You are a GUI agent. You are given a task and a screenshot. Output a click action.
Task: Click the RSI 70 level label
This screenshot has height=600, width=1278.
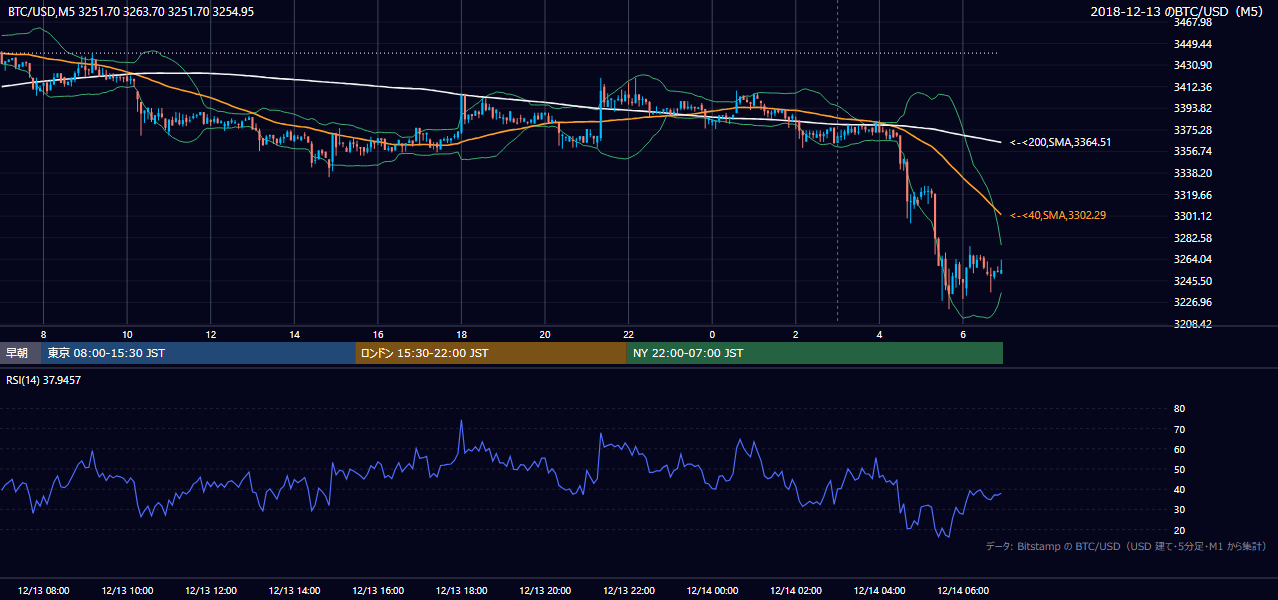click(1179, 429)
